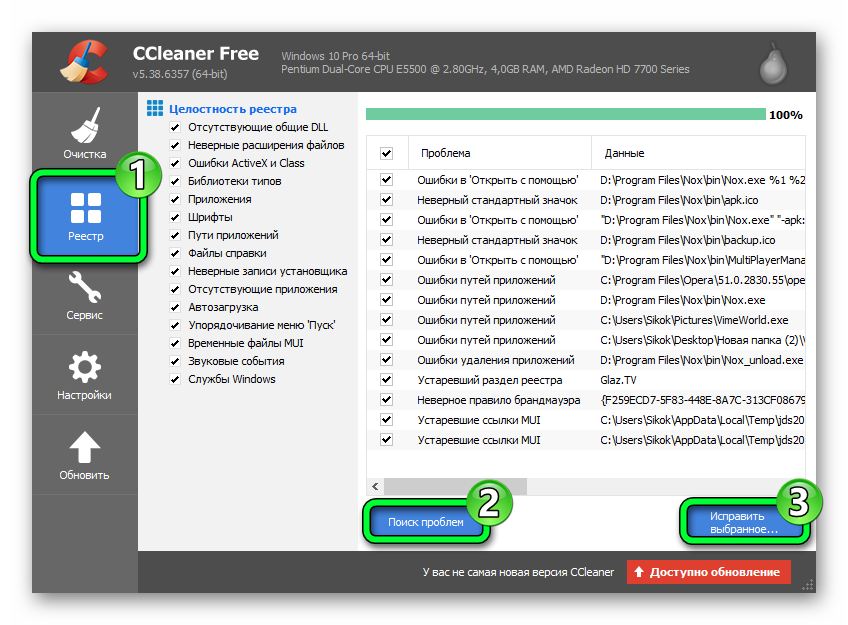Screen dimensions: 848x625
Task: Toggle Отсутствующие общие DLL checkbox
Action: pyautogui.click(x=175, y=128)
